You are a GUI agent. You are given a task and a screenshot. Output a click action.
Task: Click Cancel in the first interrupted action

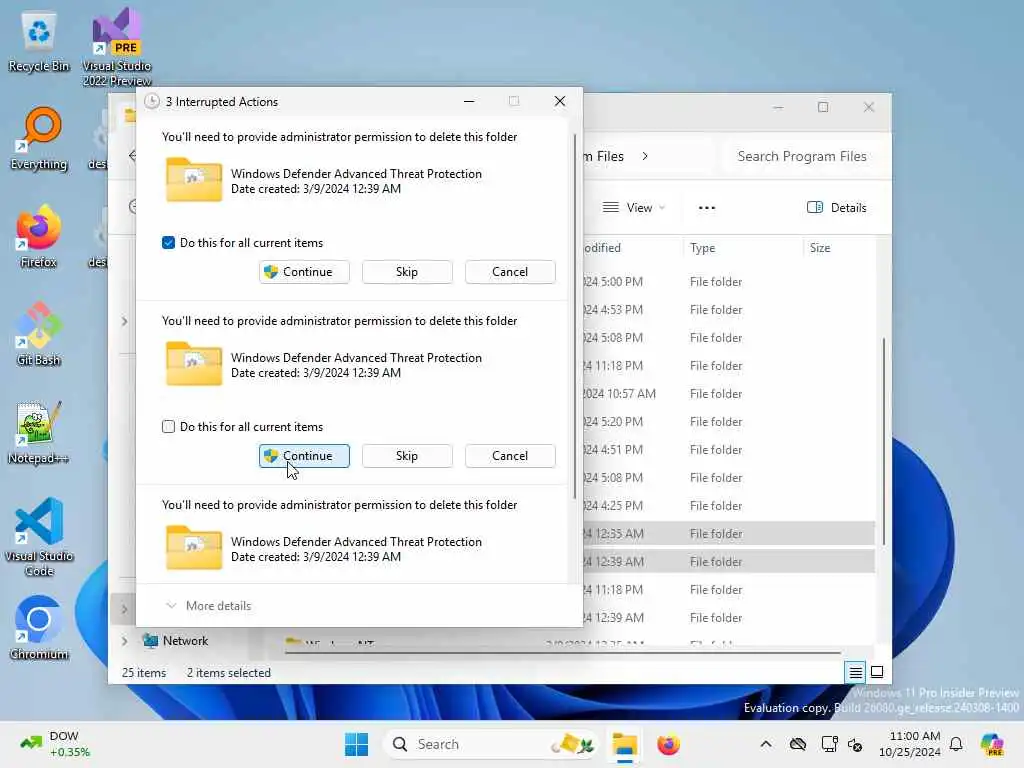point(510,272)
